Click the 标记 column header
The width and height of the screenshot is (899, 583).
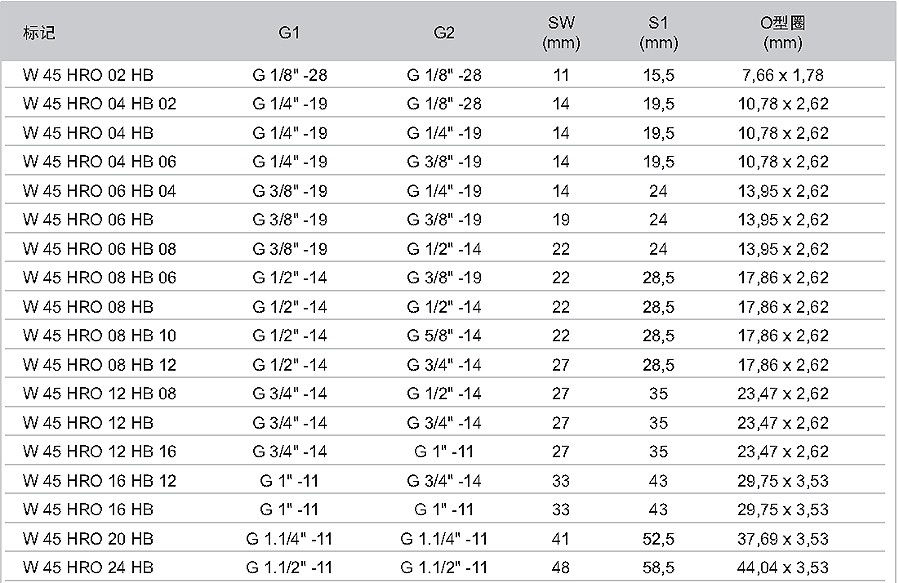tap(39, 33)
